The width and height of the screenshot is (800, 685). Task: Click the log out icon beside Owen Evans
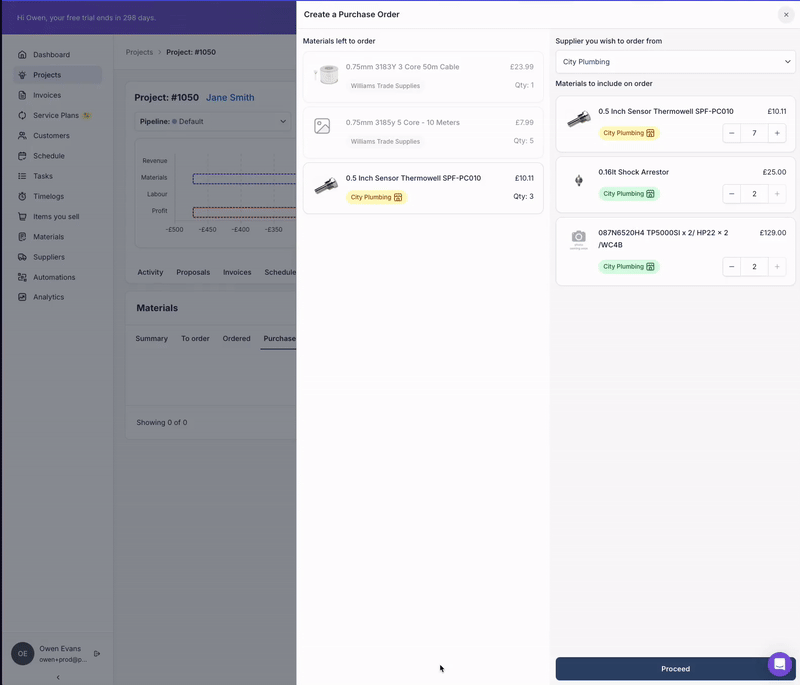(x=97, y=654)
